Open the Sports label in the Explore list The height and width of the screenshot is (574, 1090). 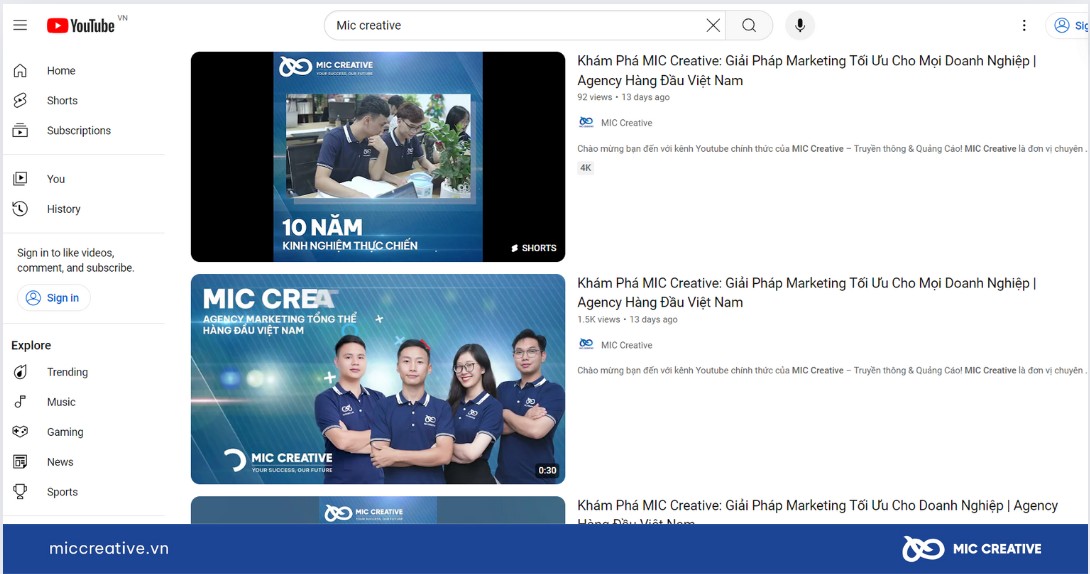[x=63, y=492]
